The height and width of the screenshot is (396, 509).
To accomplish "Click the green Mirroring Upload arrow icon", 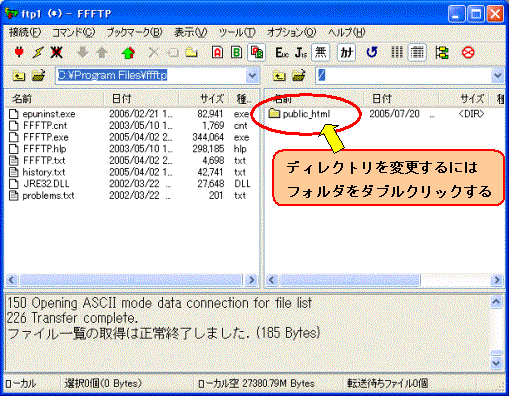I will (128, 52).
